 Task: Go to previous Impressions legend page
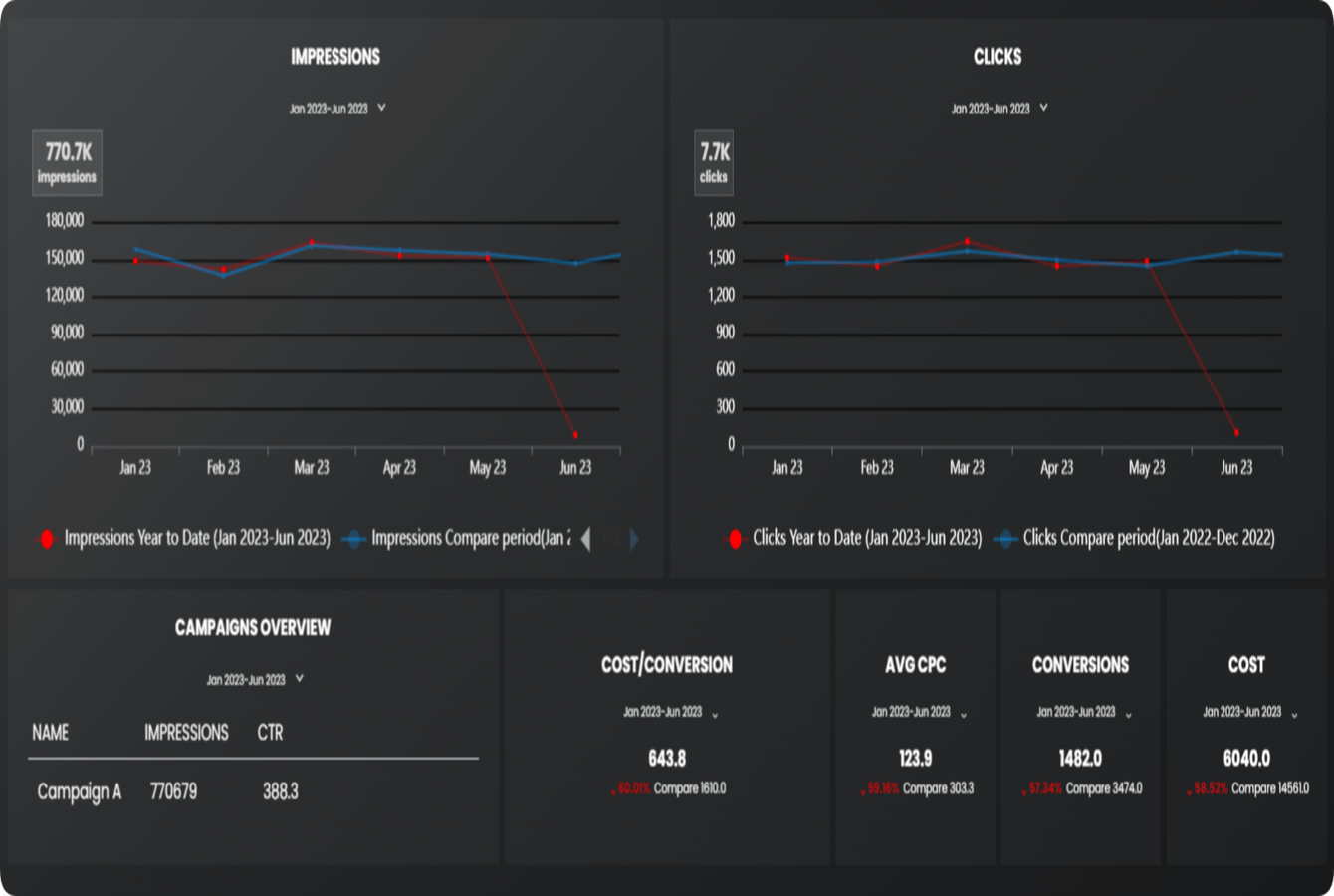(x=585, y=539)
